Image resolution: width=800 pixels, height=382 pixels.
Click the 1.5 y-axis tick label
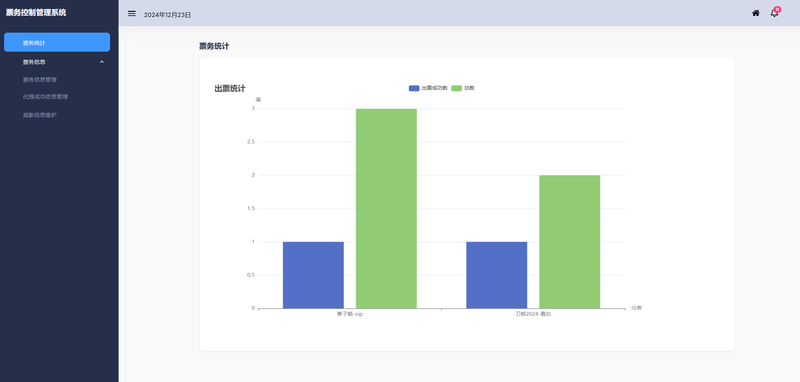(251, 209)
